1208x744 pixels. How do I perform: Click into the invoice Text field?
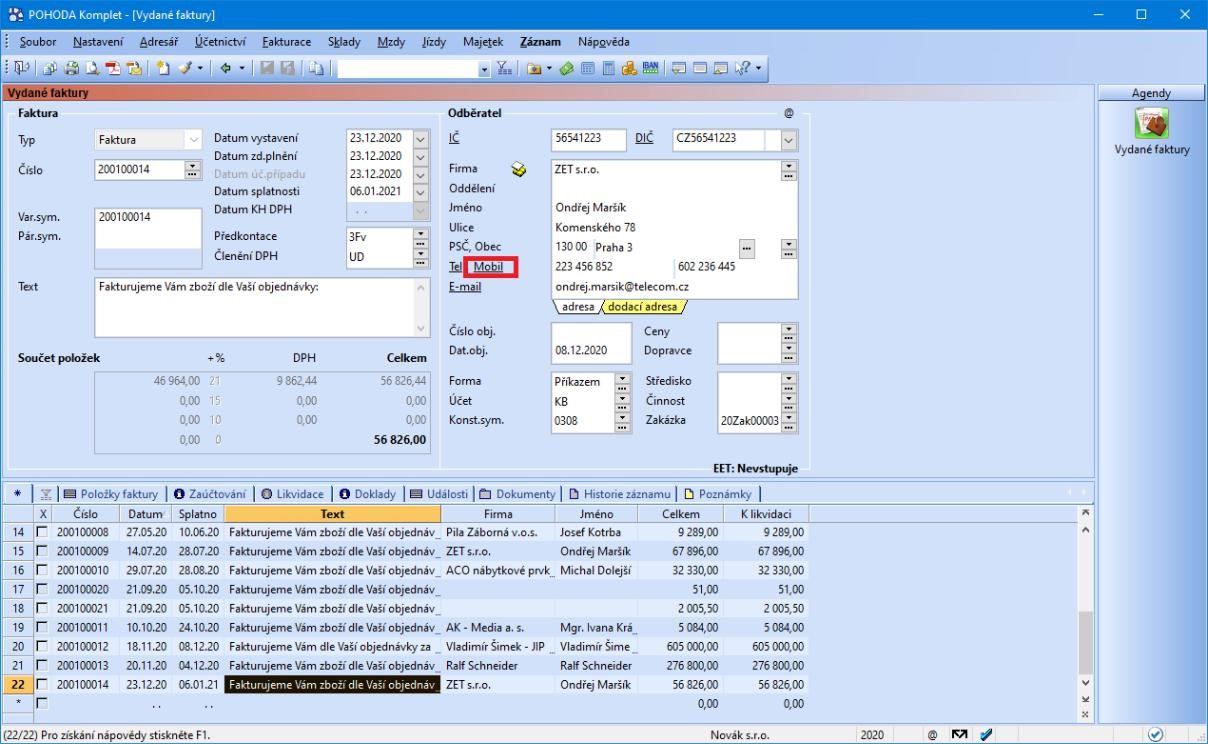click(x=264, y=307)
